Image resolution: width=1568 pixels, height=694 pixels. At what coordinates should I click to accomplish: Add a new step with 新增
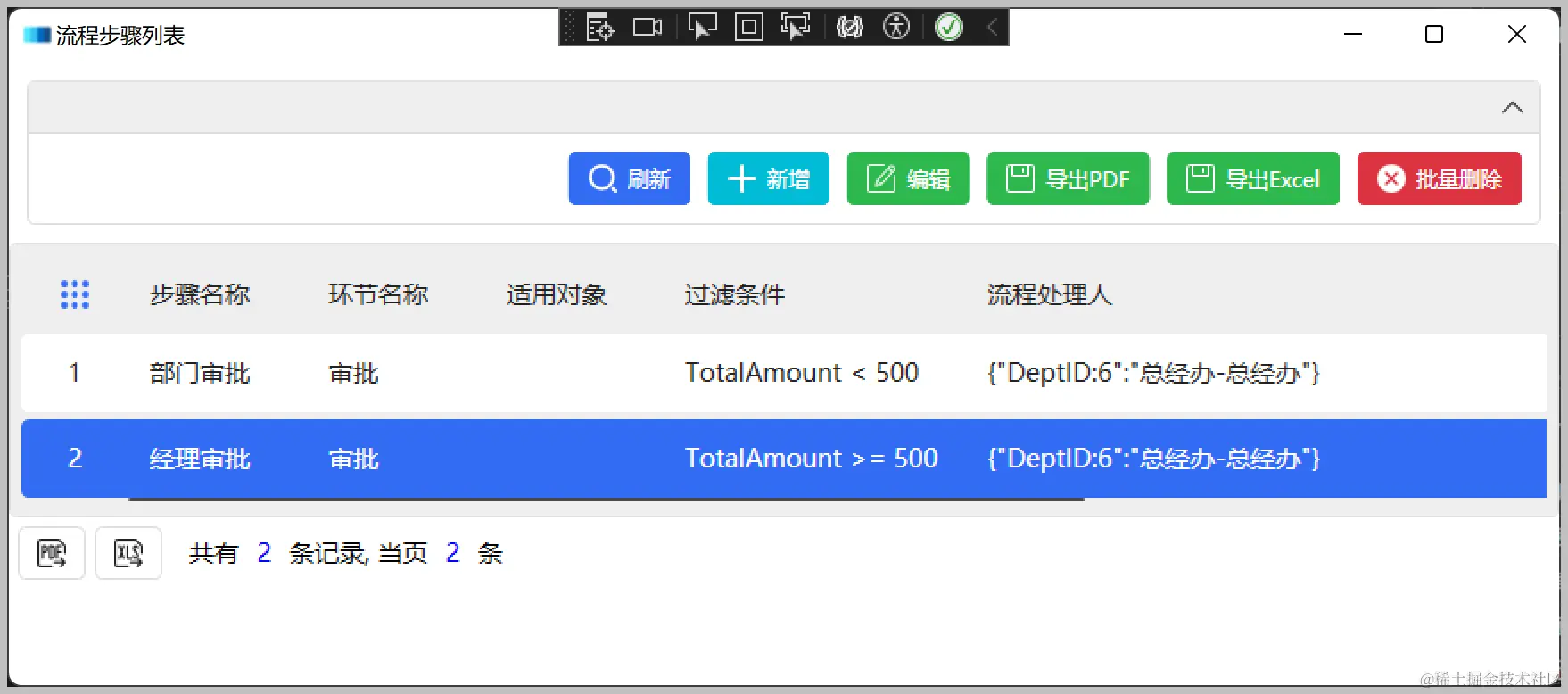pyautogui.click(x=768, y=178)
